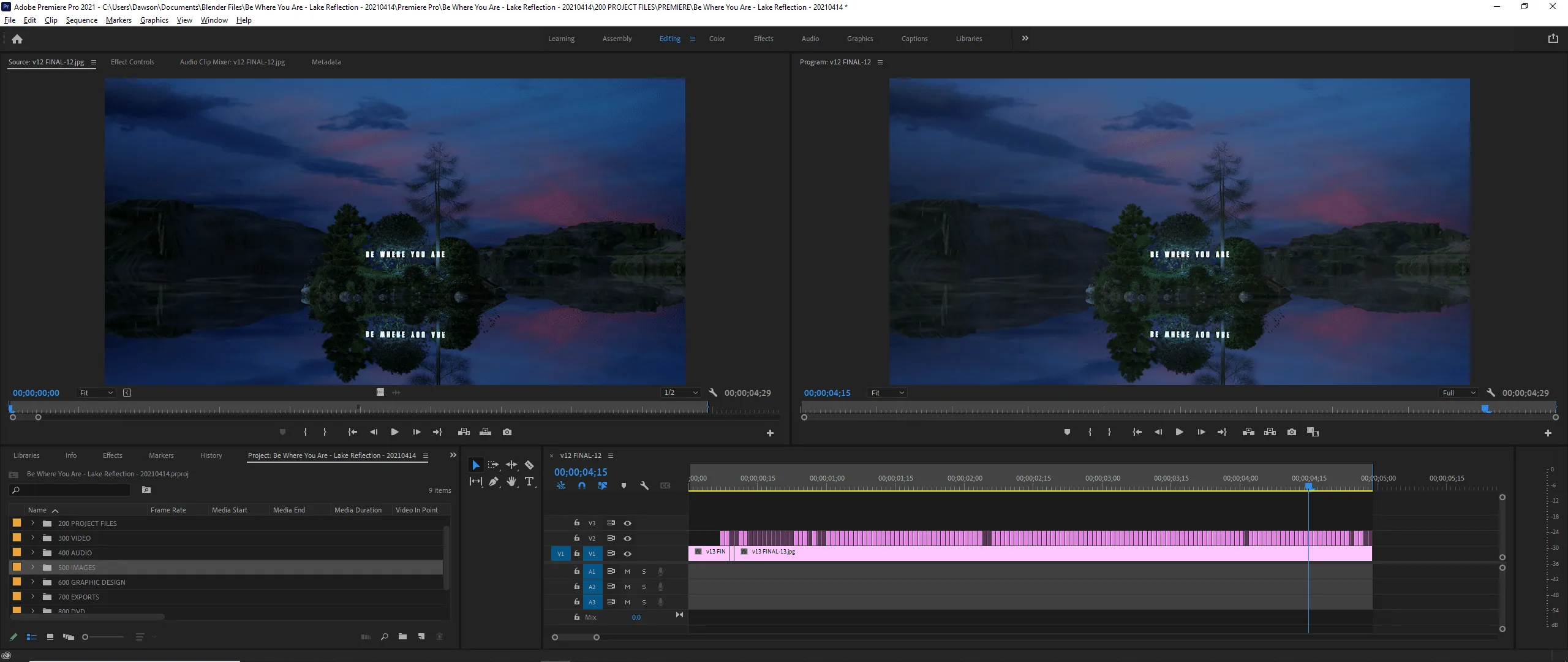Click Extract button in Program monitor
This screenshot has height=662, width=1568.
pos(1270,432)
